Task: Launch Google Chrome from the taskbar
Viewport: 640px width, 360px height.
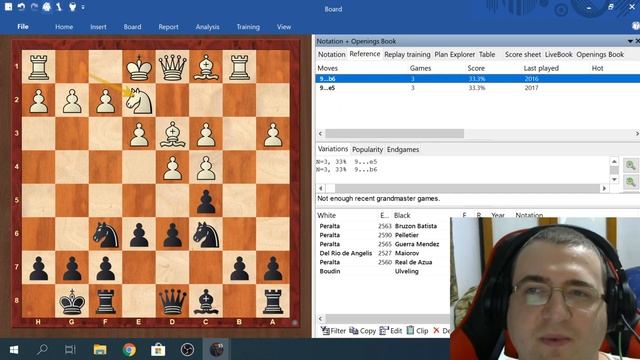Action: click(x=129, y=350)
